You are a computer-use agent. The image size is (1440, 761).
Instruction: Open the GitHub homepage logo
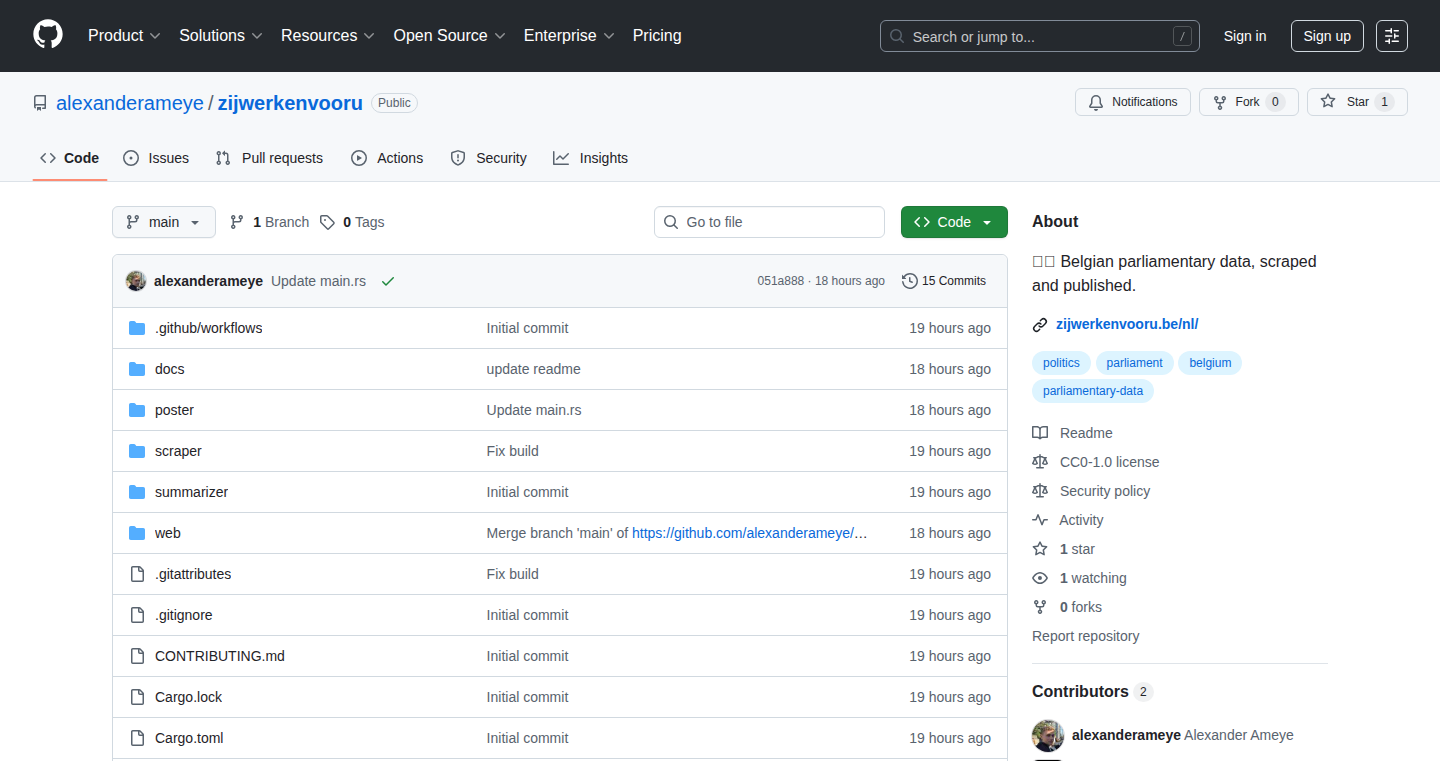[x=48, y=35]
